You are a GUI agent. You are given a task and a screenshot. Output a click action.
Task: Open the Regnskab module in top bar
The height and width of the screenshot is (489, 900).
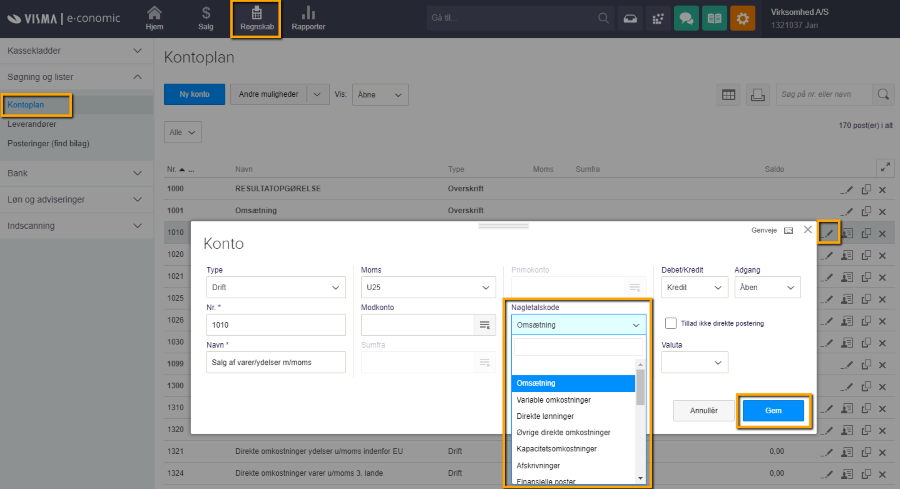257,18
